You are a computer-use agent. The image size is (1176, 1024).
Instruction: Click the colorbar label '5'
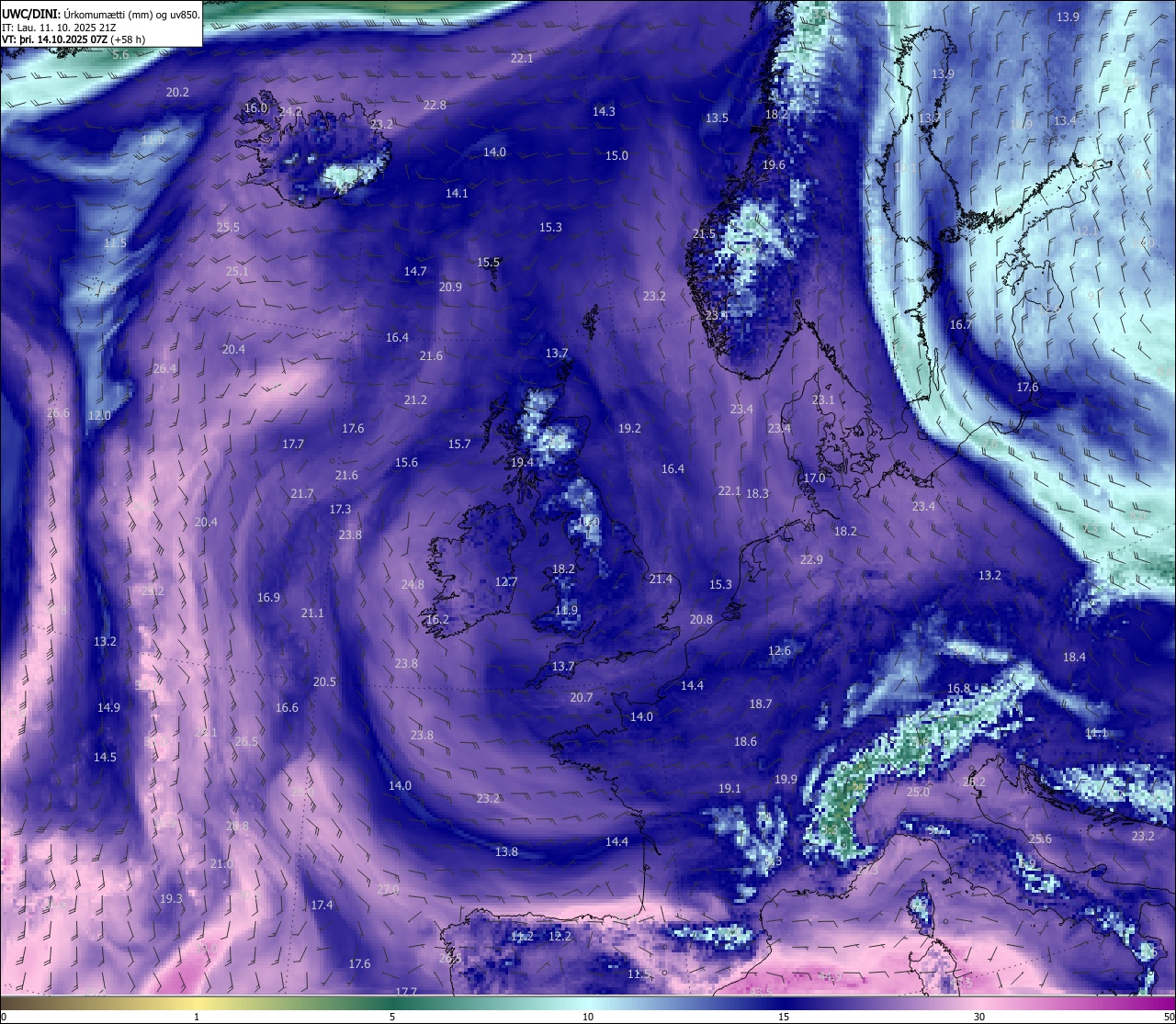pos(392,1017)
